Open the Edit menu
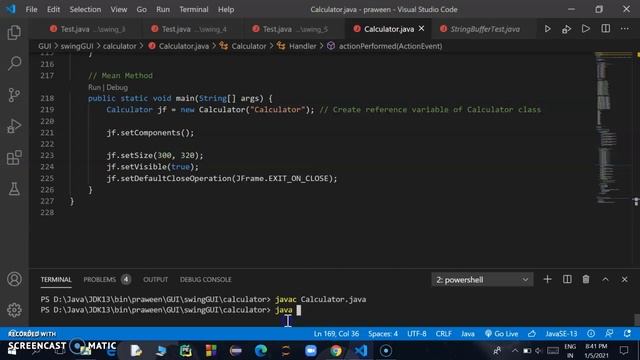The image size is (640, 360). (x=53, y=9)
